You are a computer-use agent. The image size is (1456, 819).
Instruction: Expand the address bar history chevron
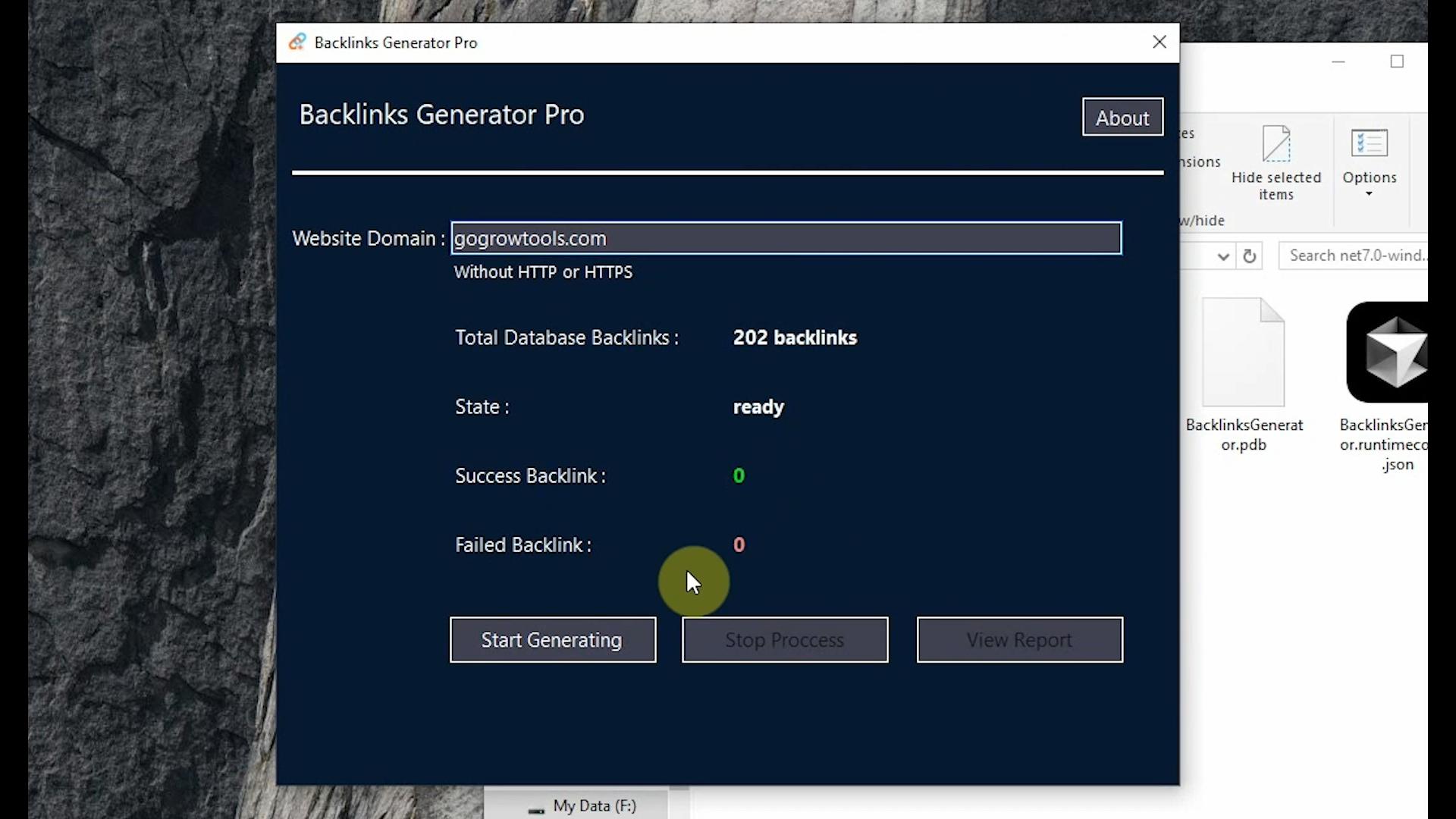point(1222,256)
